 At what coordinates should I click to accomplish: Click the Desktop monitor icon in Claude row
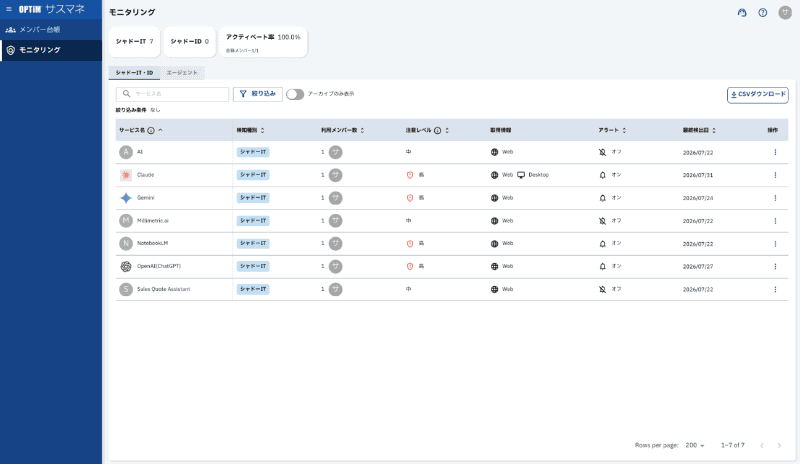pyautogui.click(x=521, y=175)
